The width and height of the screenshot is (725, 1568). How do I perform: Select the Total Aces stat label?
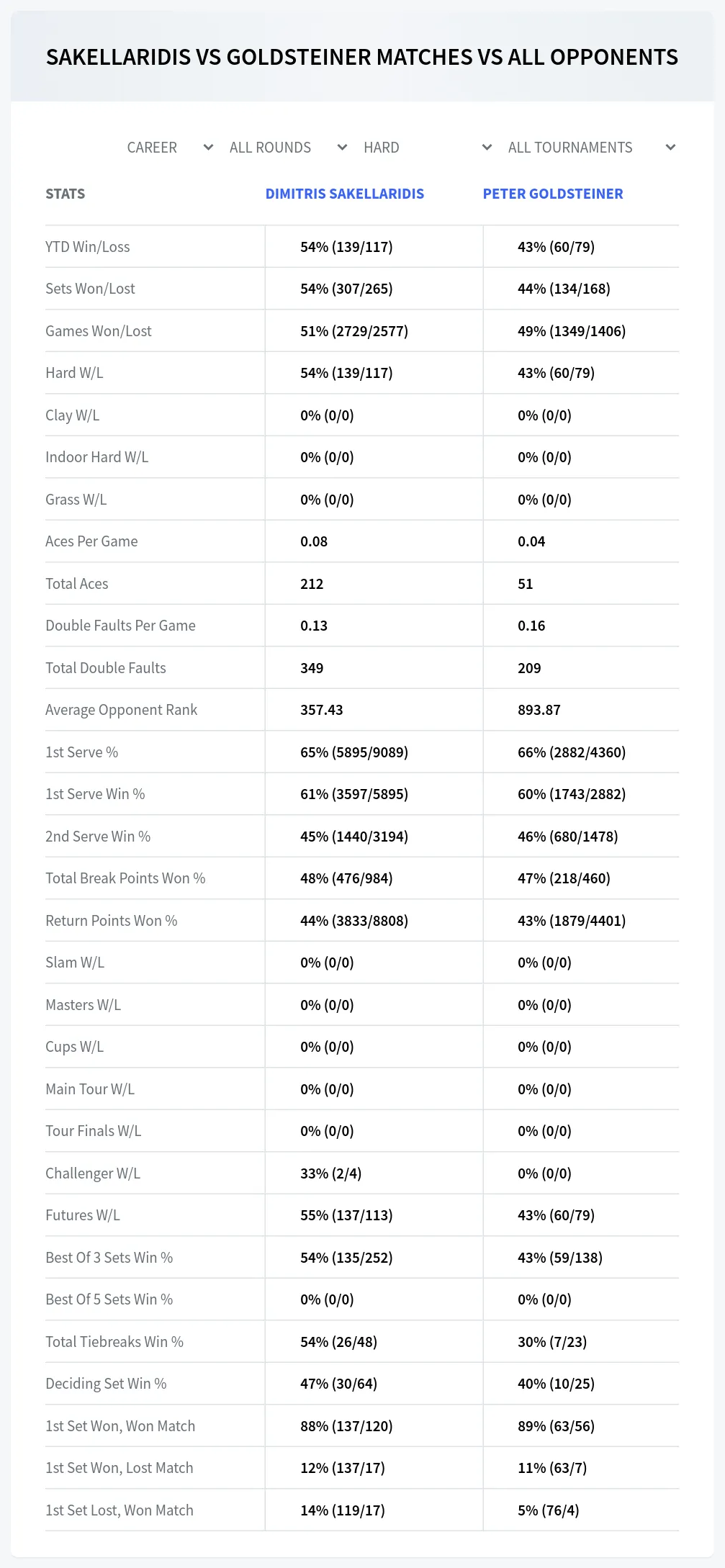[x=77, y=584]
